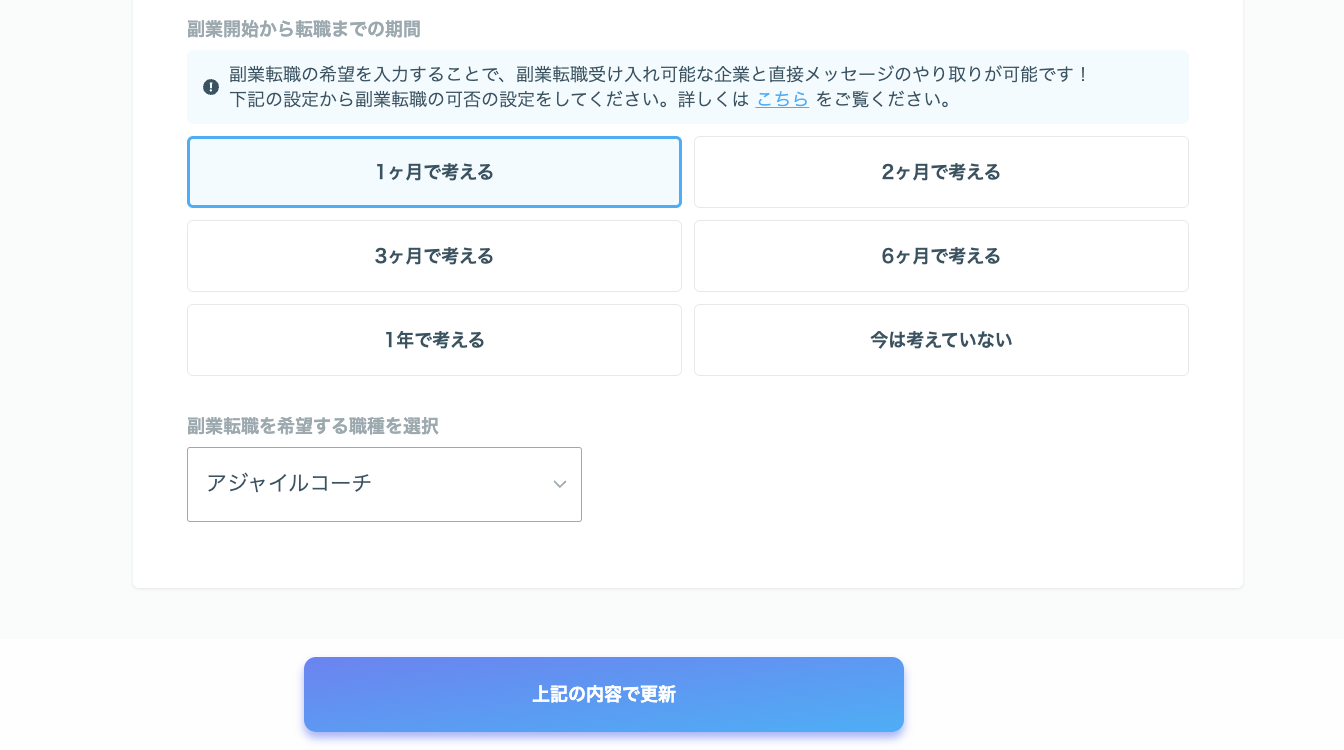Select the 1ヶ月で考える option
Image resolution: width=1344 pixels, height=750 pixels.
[434, 172]
